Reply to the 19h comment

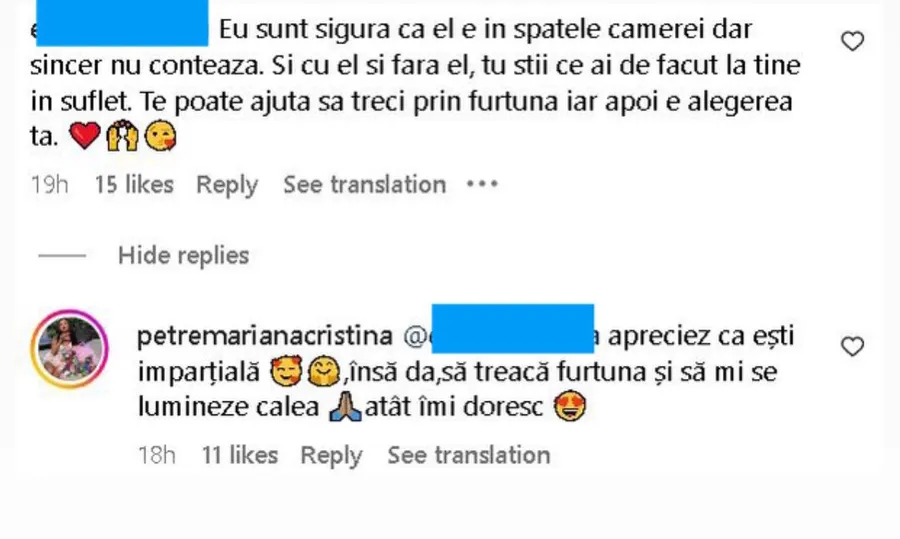(227, 185)
